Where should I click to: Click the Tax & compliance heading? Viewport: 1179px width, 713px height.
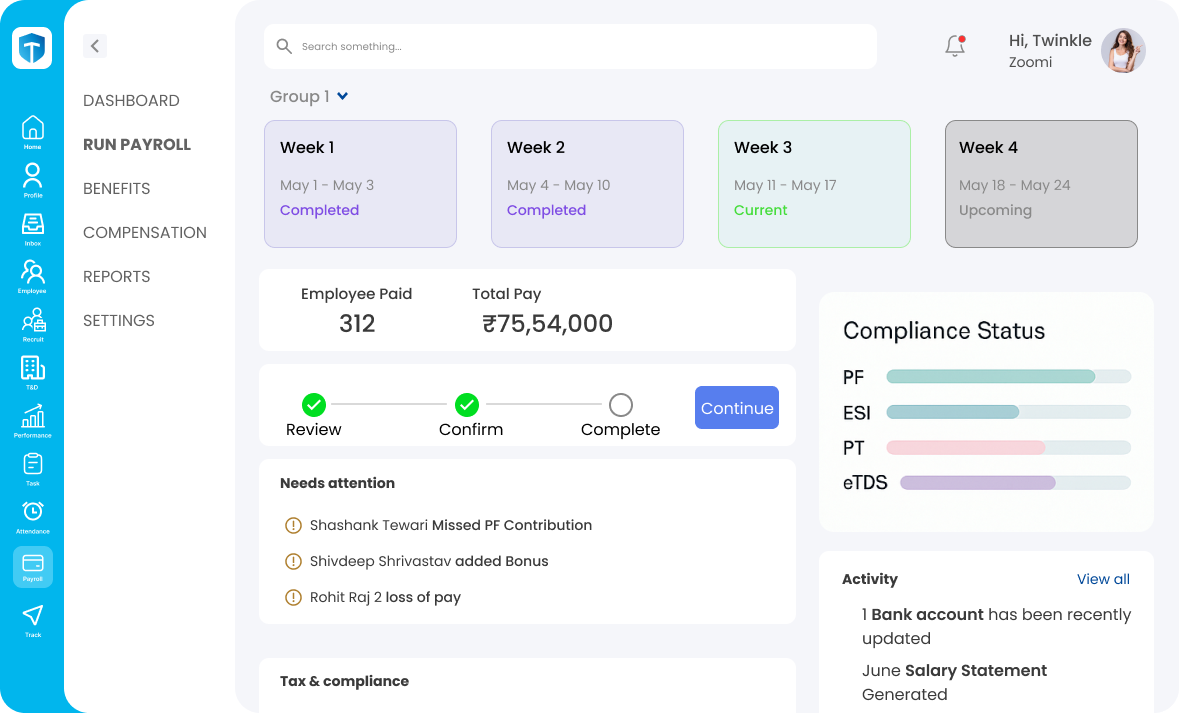click(344, 681)
